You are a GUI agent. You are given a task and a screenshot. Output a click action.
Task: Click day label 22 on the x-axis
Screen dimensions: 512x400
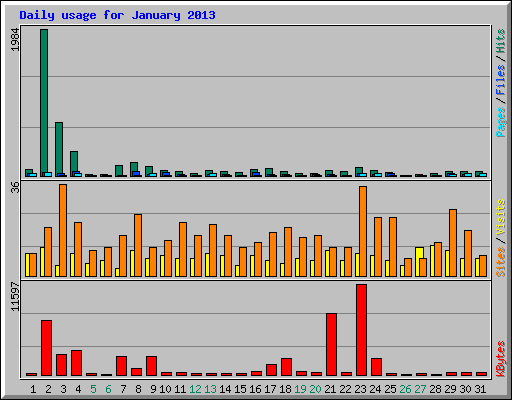click(x=345, y=389)
